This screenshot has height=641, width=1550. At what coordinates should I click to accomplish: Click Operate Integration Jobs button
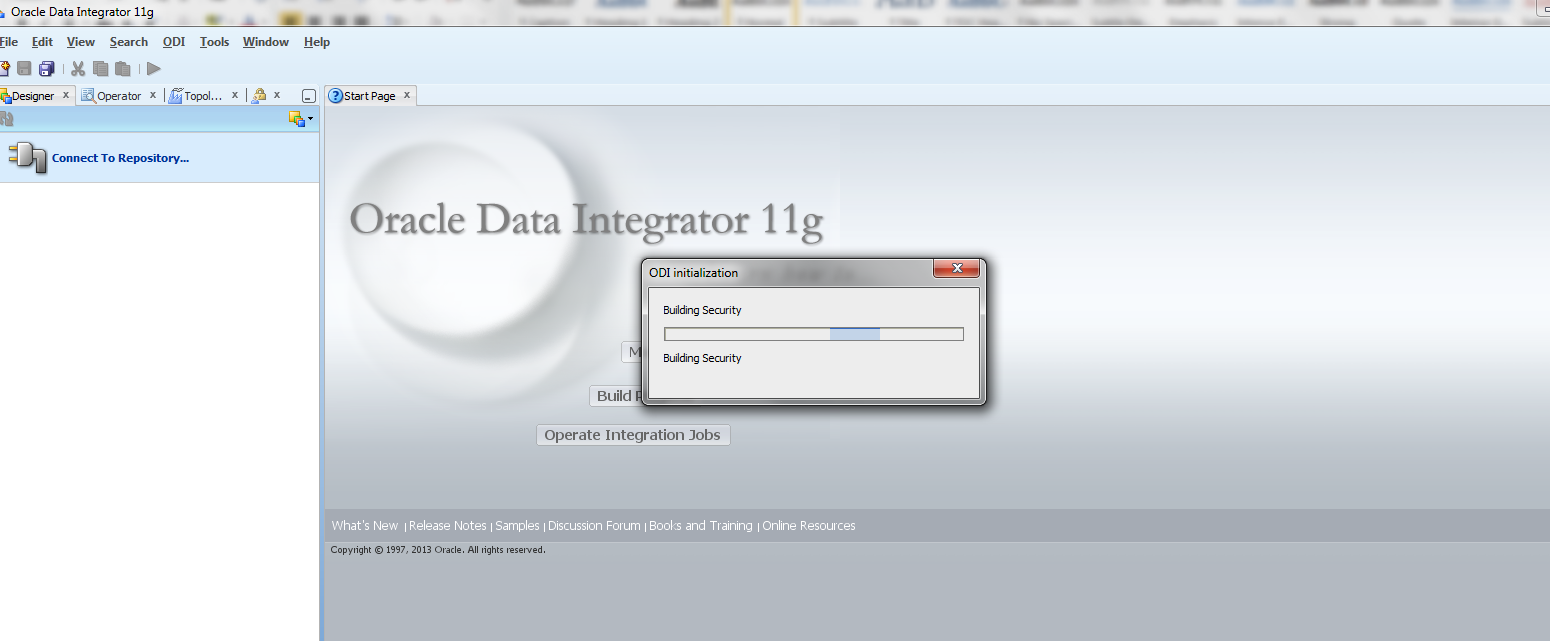click(633, 435)
